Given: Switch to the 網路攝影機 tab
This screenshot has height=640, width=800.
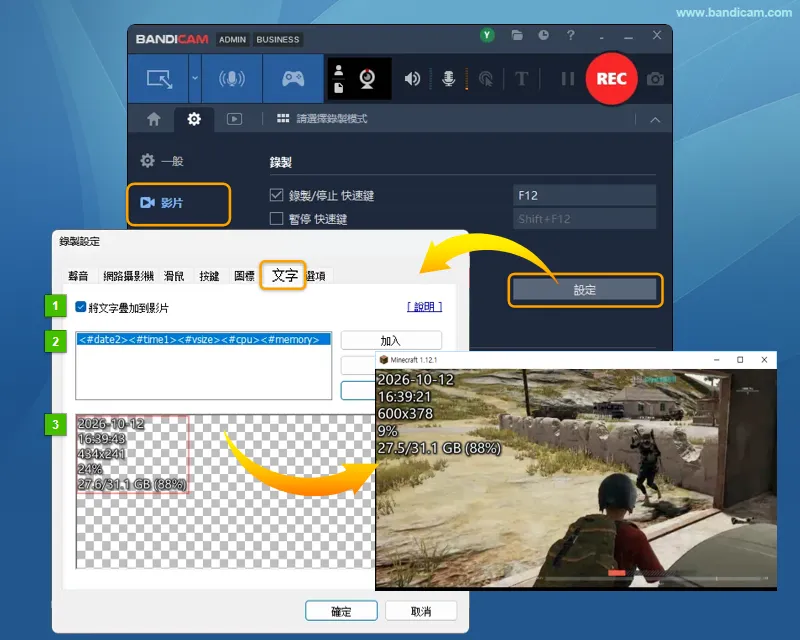Looking at the screenshot, I should [128, 276].
